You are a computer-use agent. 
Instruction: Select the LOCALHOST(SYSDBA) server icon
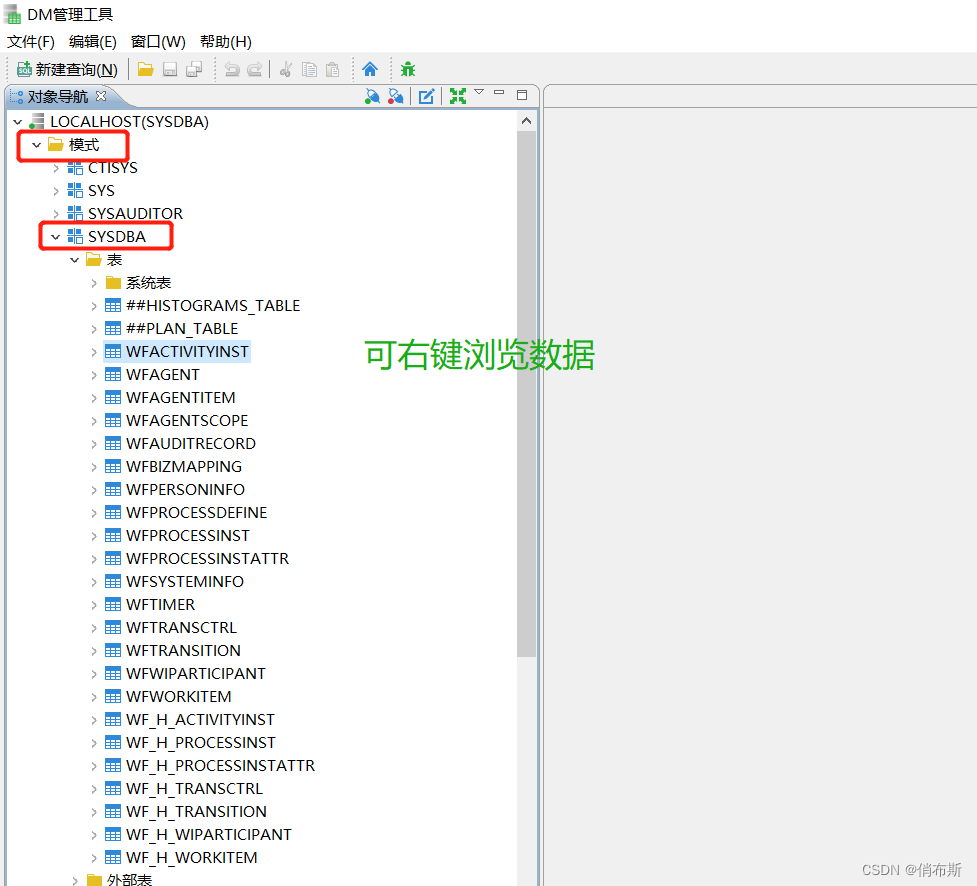[x=37, y=121]
